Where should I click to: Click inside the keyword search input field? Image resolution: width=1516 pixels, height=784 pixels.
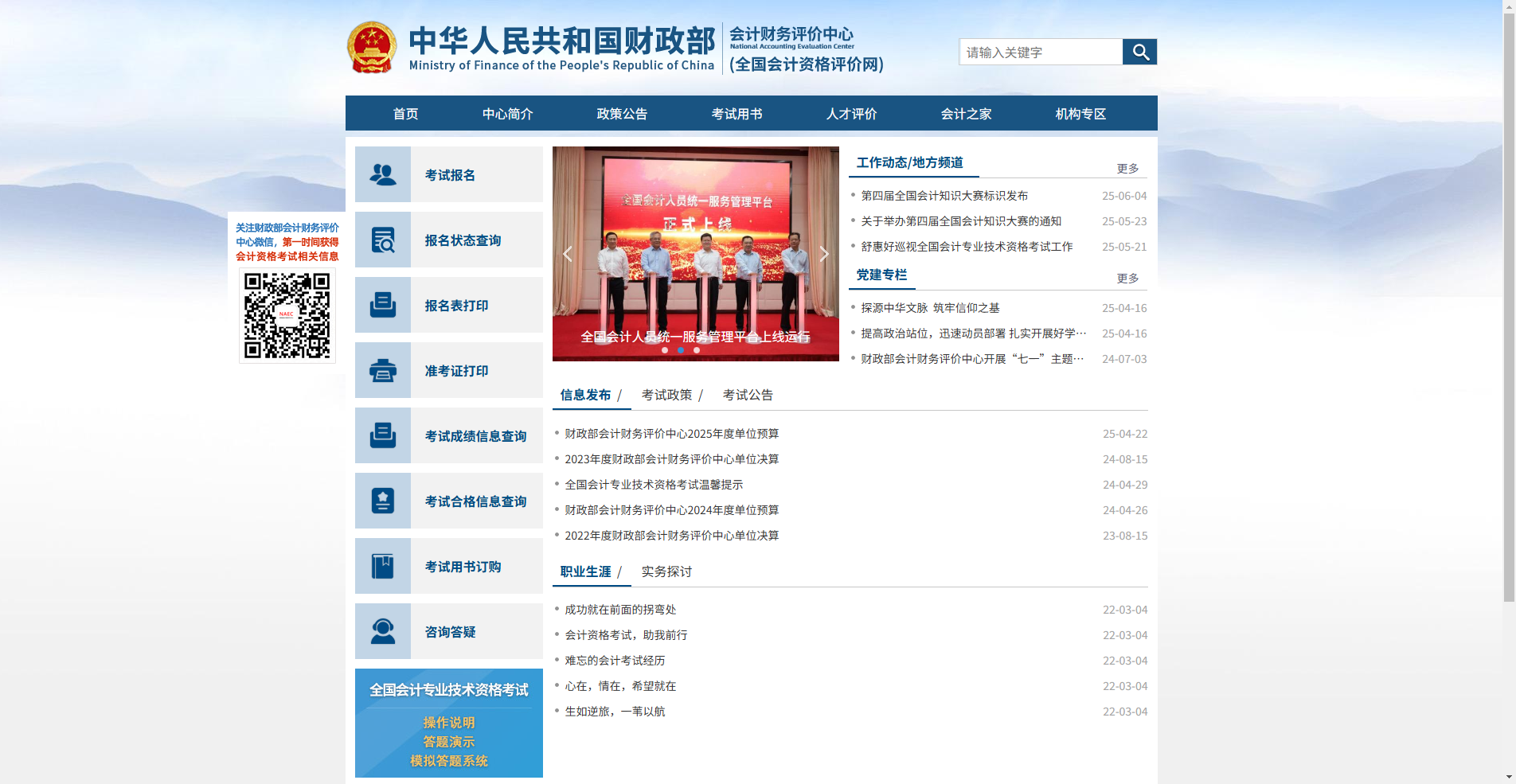1039,52
